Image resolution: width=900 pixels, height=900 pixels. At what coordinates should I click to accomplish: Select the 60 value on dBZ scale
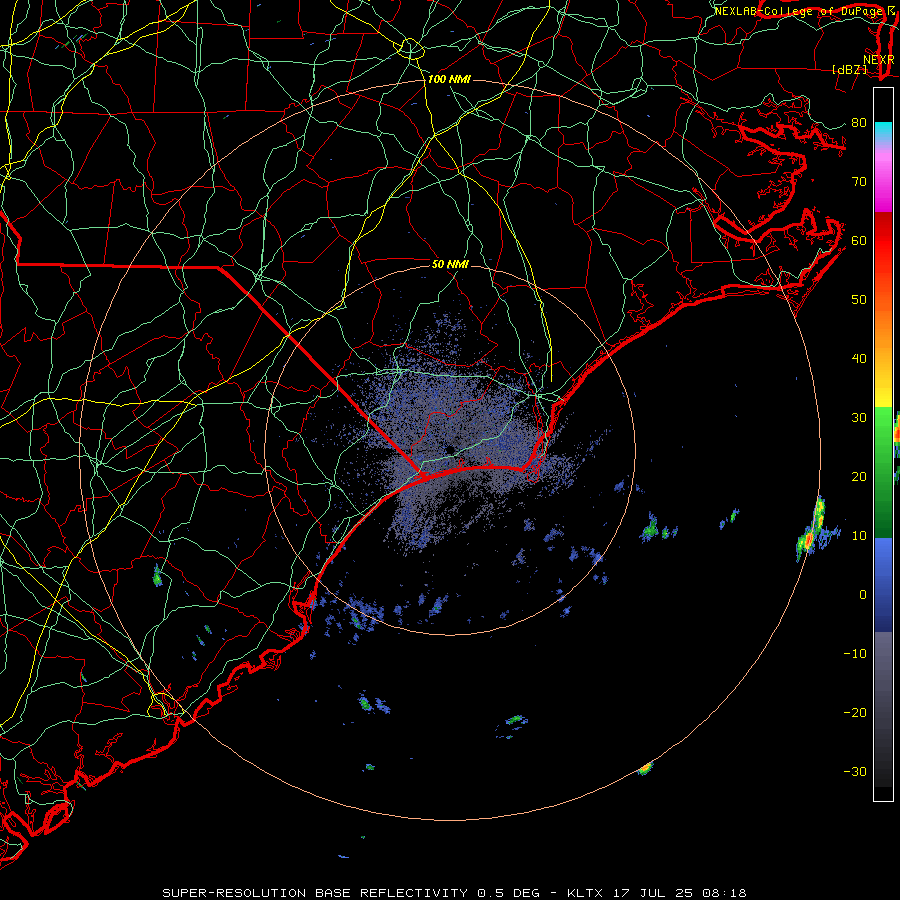(x=859, y=240)
